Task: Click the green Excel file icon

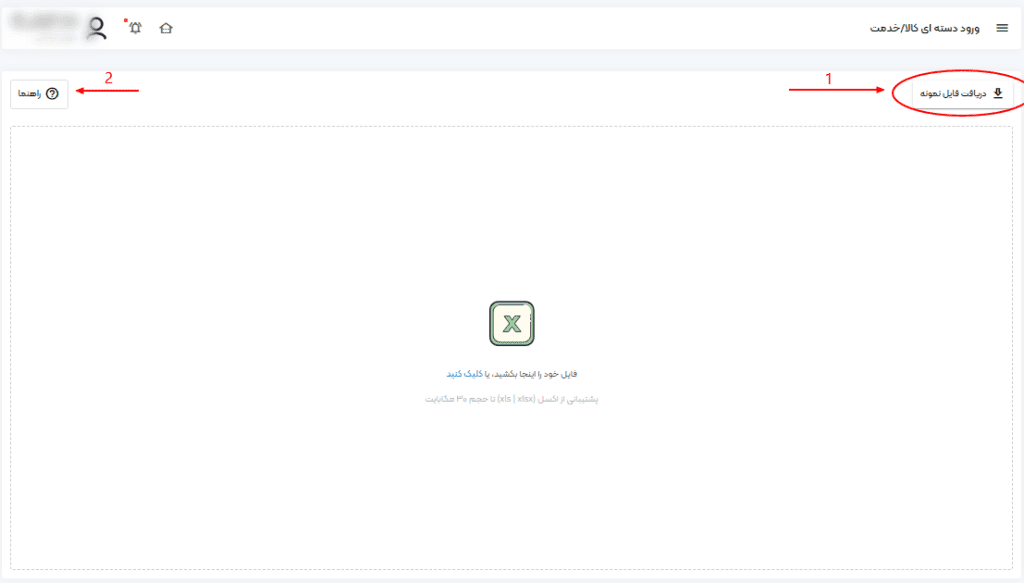Action: click(x=511, y=324)
